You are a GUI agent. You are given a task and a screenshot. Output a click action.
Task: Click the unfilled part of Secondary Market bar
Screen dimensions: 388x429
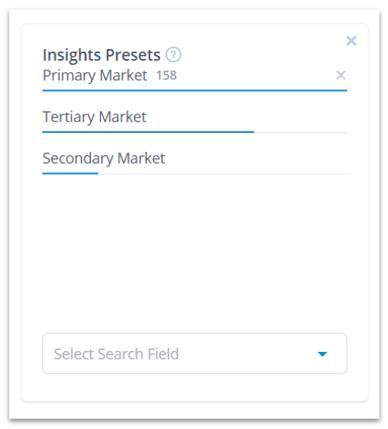click(223, 174)
